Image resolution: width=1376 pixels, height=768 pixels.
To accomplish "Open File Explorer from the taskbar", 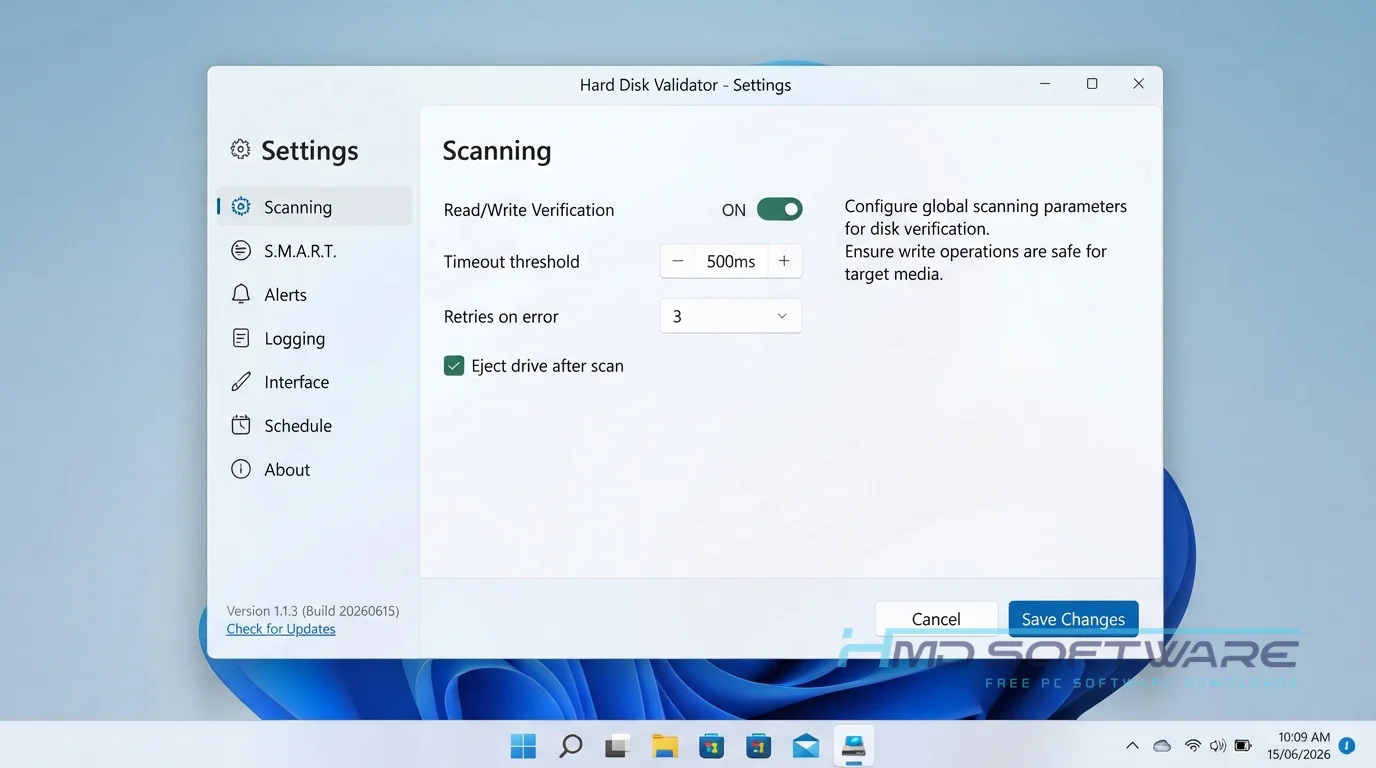I will (x=664, y=746).
